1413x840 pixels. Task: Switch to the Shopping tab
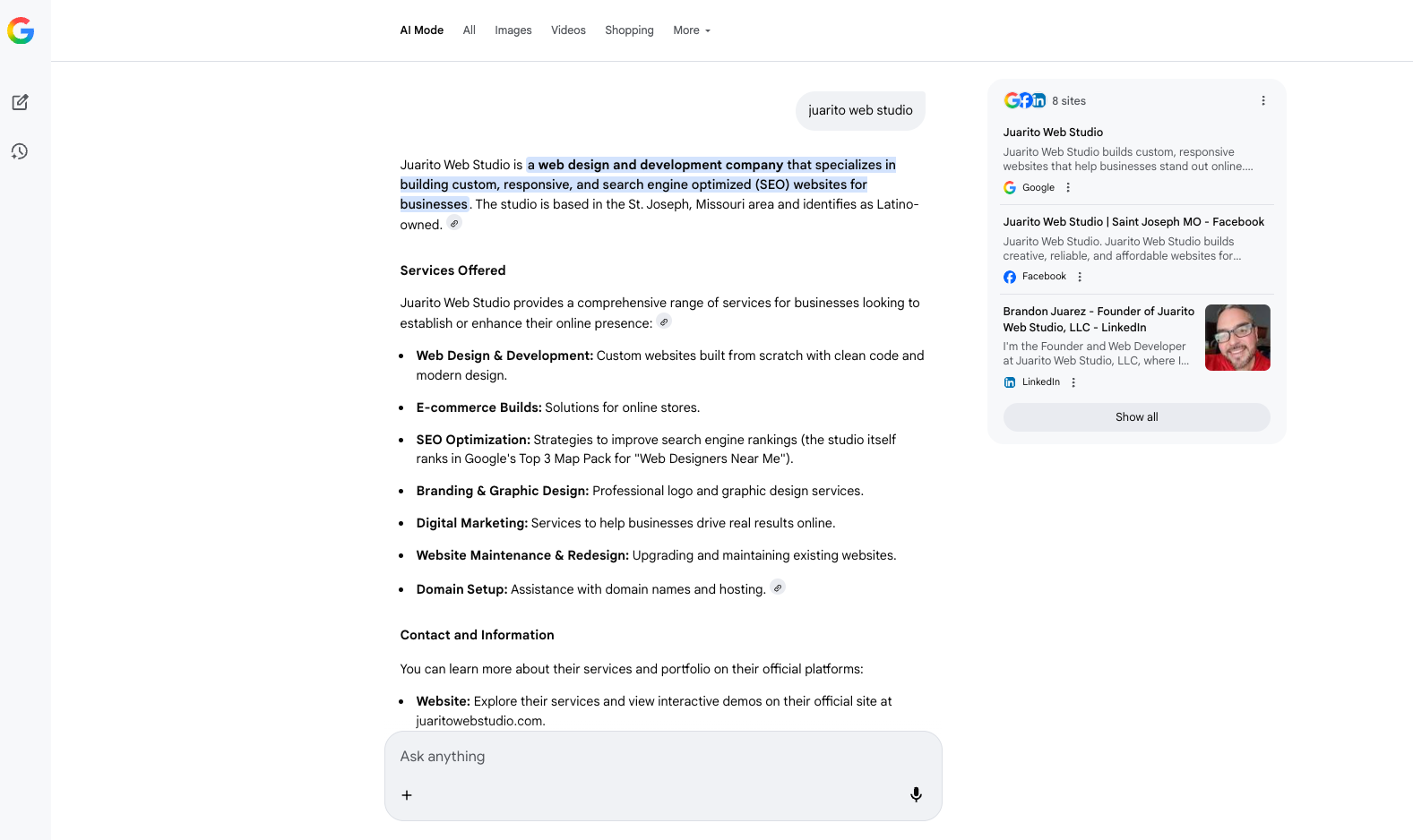(x=629, y=30)
